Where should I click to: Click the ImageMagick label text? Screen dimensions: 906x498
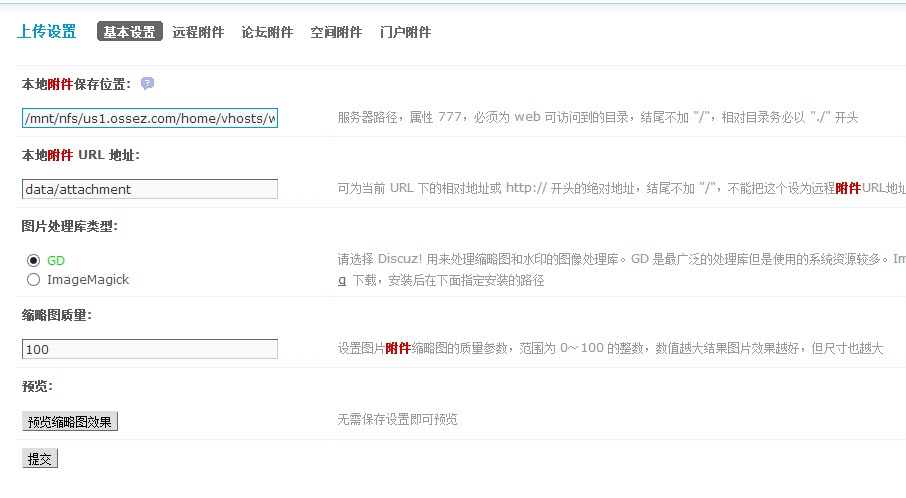click(x=88, y=280)
